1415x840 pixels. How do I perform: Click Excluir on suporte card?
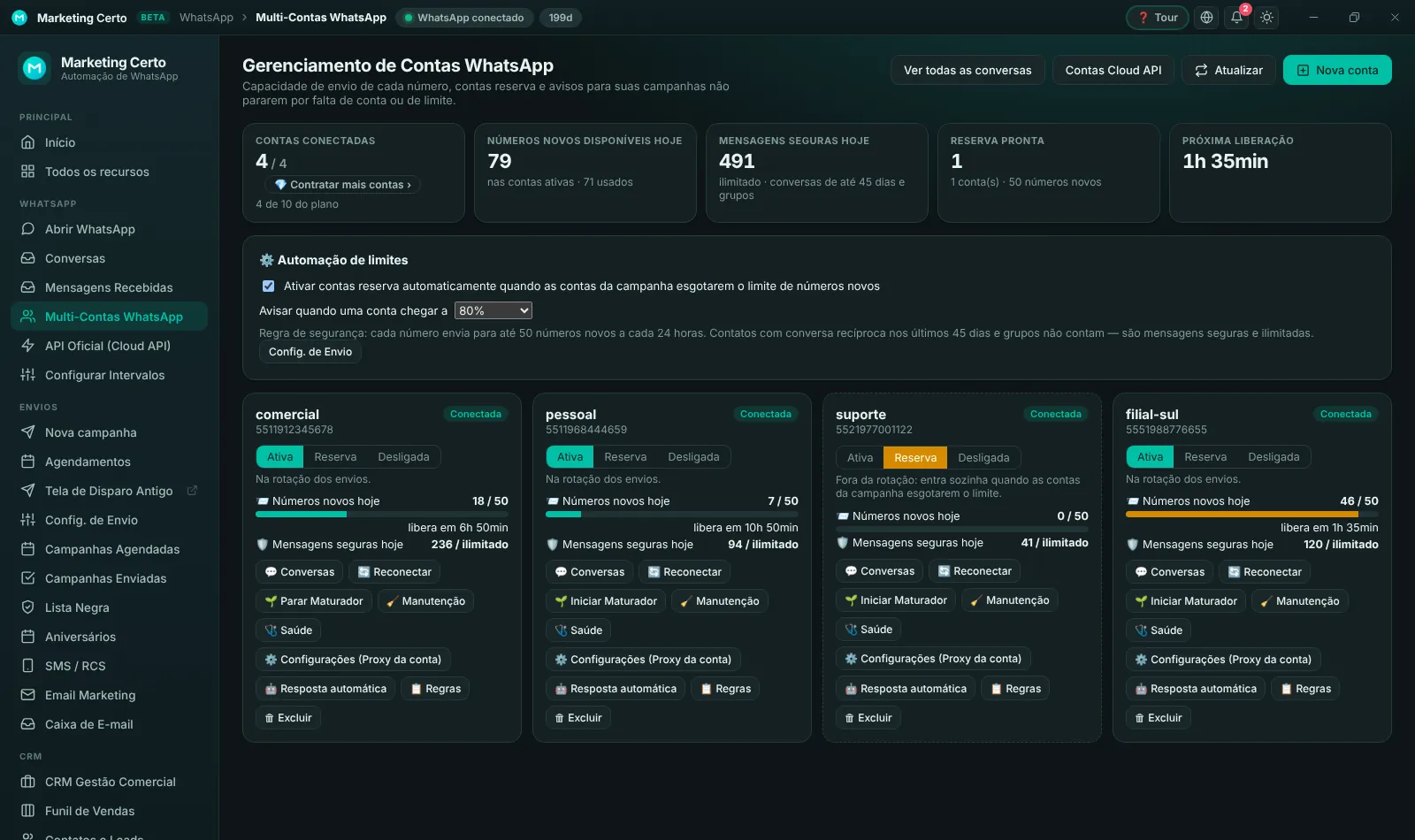click(x=868, y=718)
